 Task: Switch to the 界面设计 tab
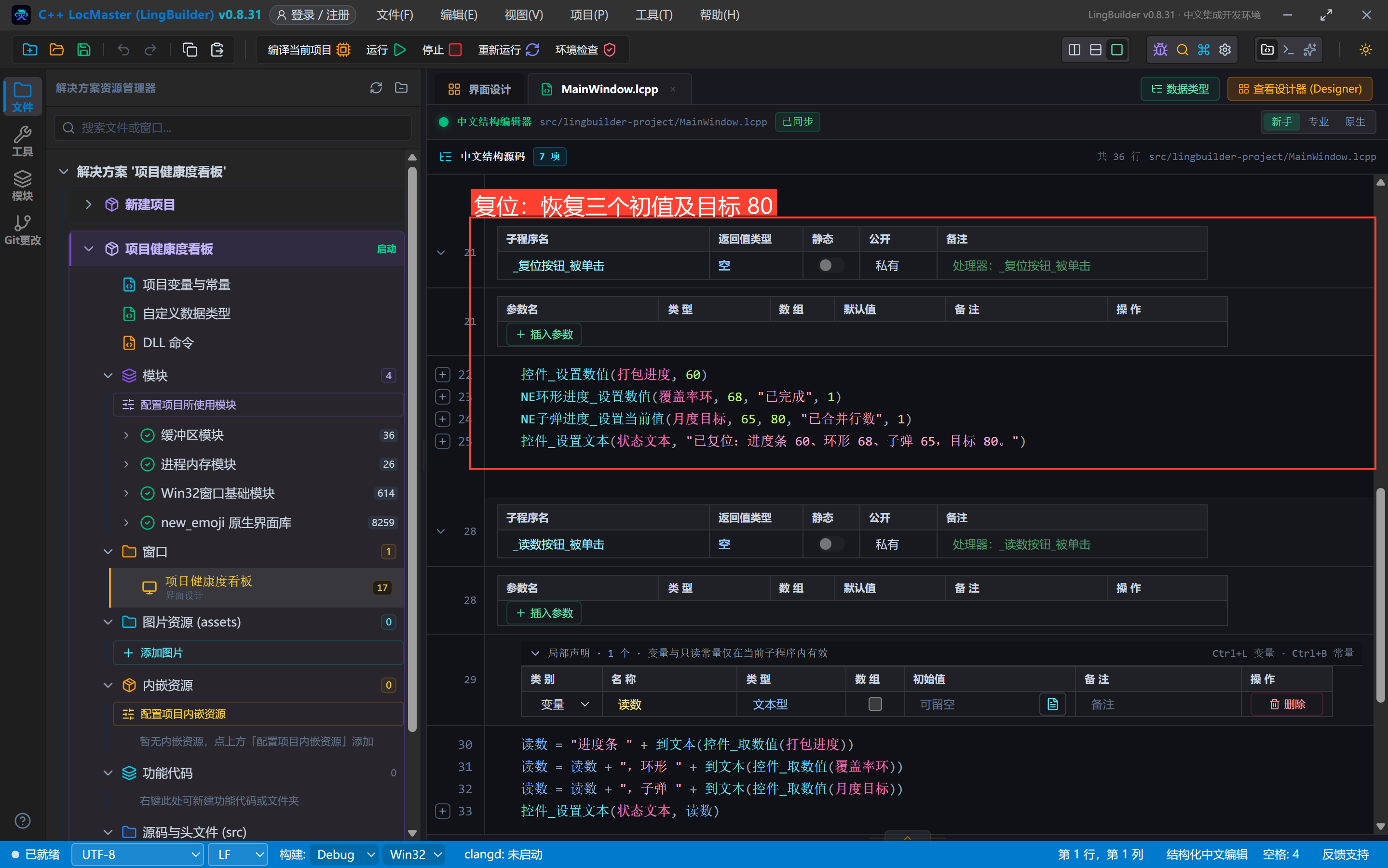point(480,89)
